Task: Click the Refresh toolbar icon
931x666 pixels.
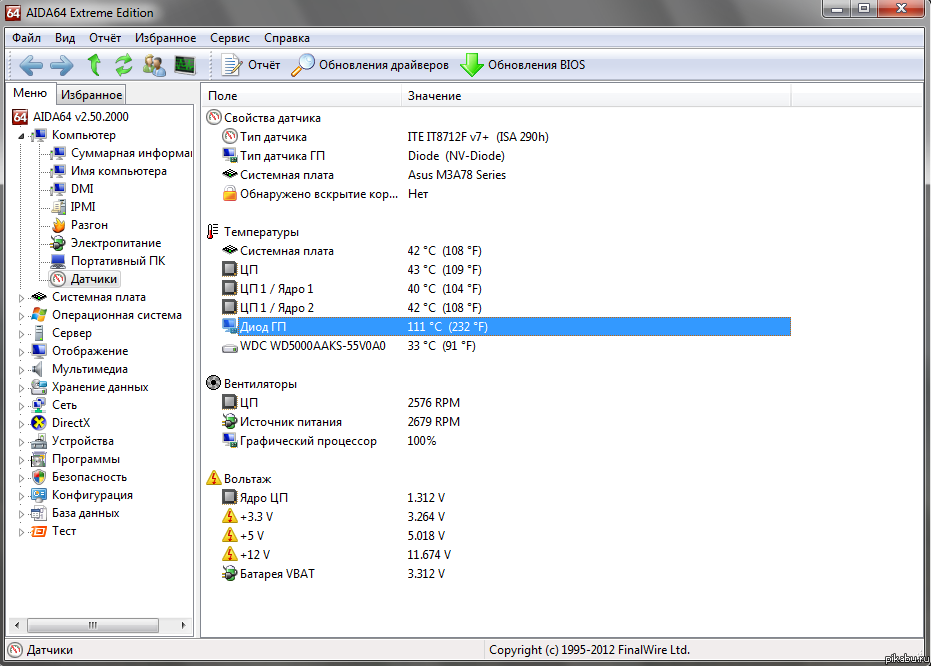Action: pos(124,66)
